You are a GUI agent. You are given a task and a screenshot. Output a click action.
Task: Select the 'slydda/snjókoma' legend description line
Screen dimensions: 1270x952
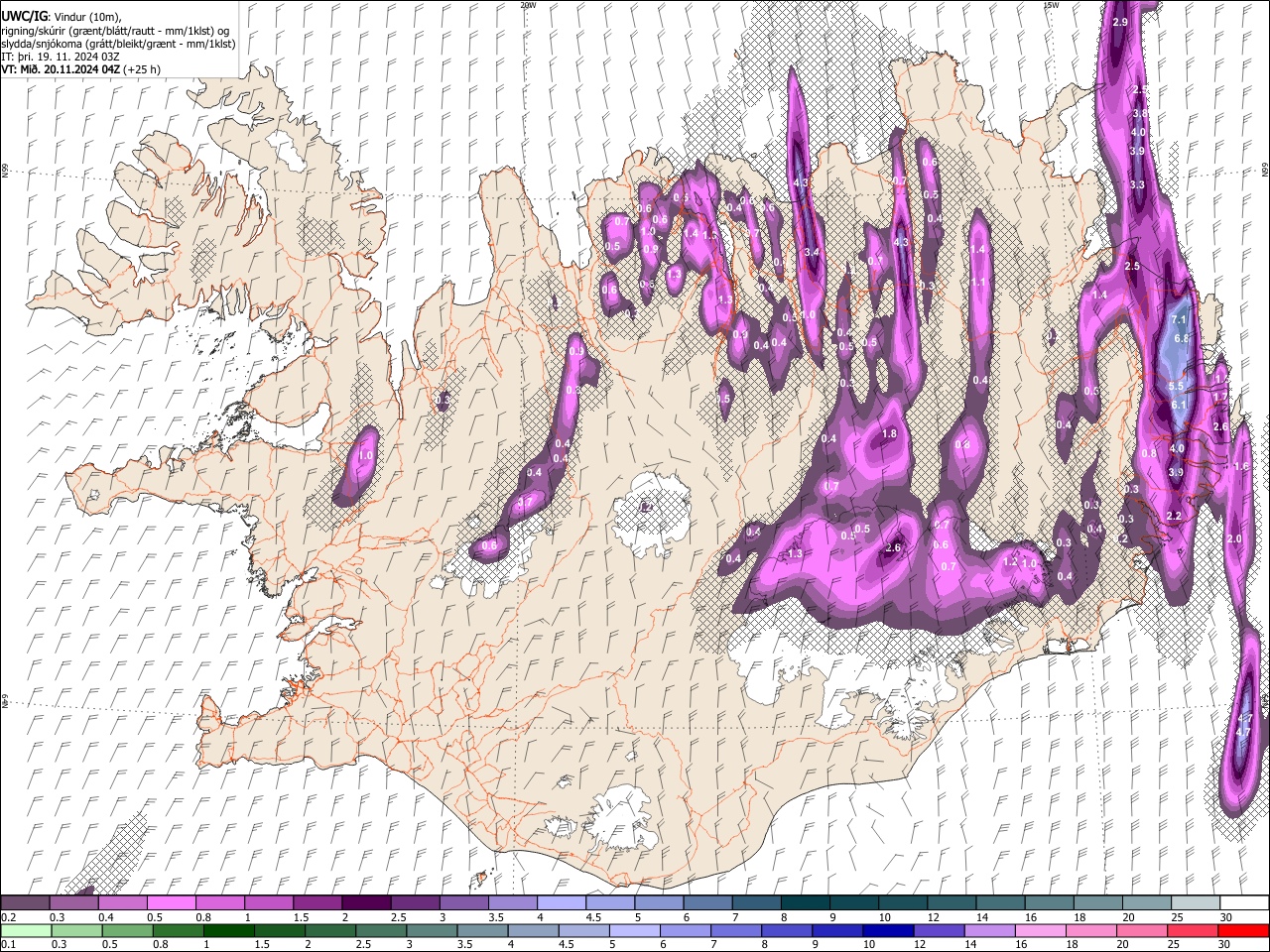(x=118, y=44)
